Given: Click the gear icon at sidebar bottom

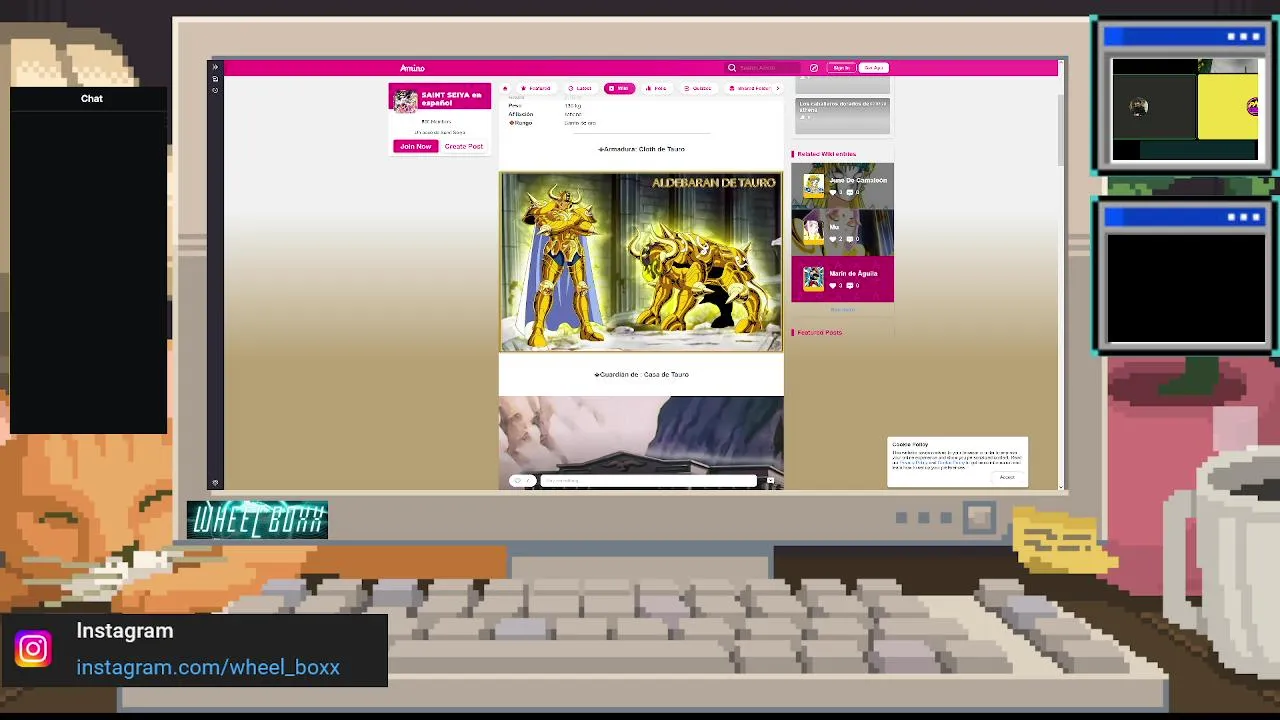Looking at the screenshot, I should click(x=214, y=483).
